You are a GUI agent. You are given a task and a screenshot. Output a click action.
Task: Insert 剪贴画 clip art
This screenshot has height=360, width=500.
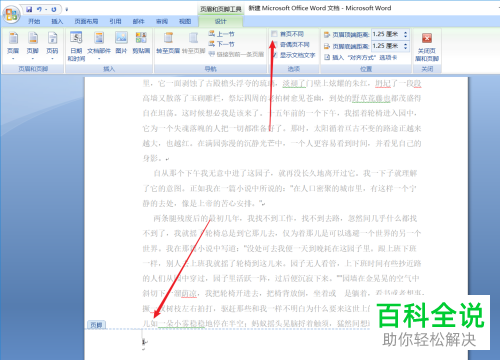pyautogui.click(x=141, y=43)
